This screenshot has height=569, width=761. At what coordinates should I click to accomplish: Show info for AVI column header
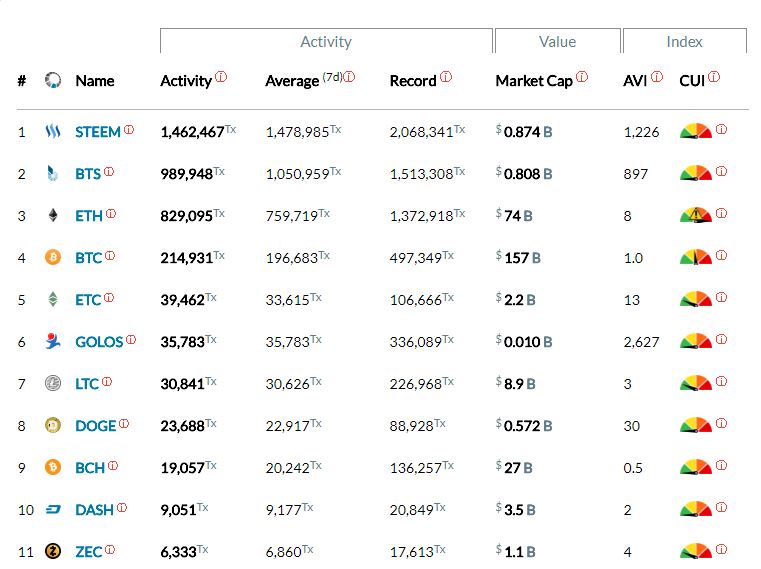coord(657,77)
